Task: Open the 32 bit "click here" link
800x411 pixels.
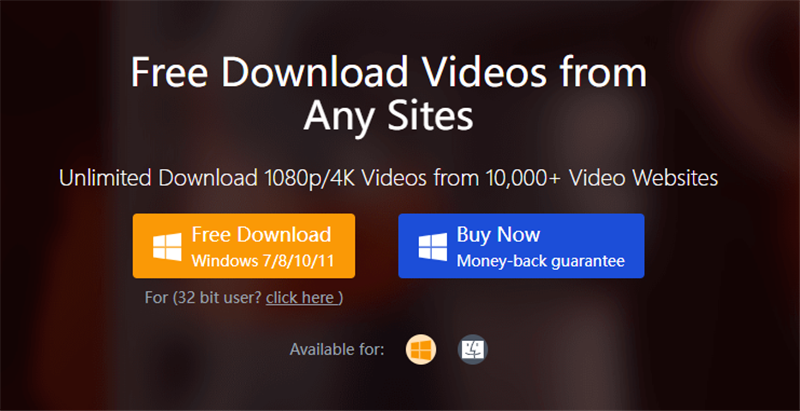Action: (303, 297)
